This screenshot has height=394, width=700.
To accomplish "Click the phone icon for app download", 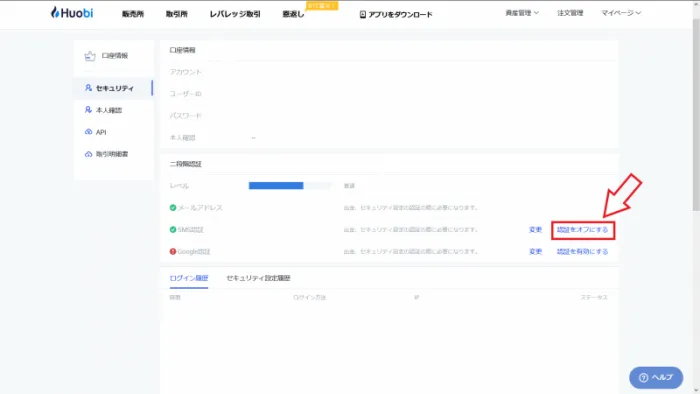I will click(362, 15).
